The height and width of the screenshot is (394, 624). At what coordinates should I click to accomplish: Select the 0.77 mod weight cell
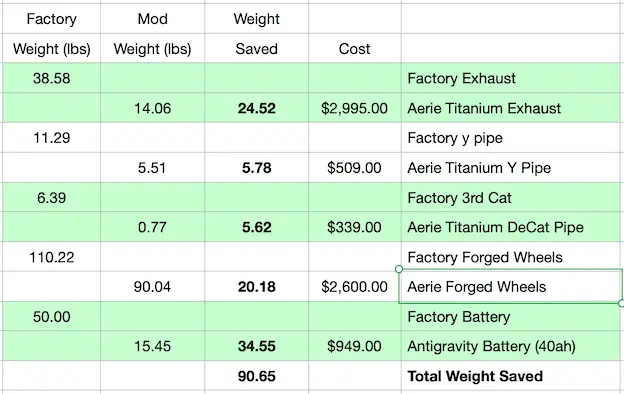coord(152,227)
